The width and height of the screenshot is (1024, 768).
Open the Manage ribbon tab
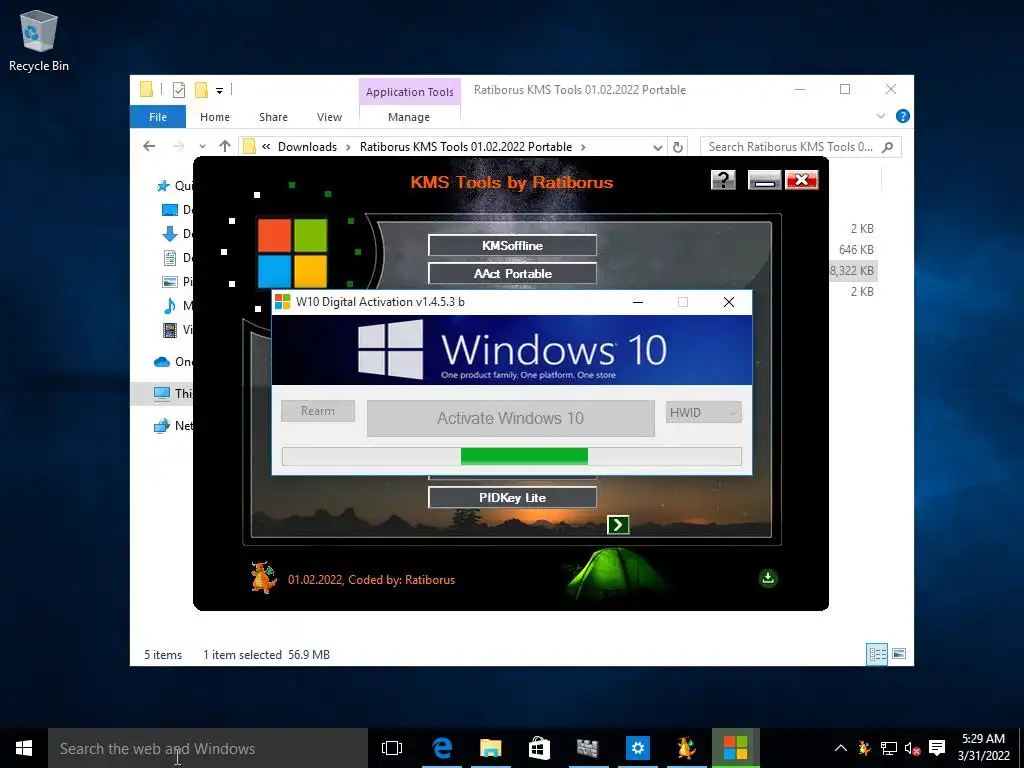pyautogui.click(x=409, y=117)
